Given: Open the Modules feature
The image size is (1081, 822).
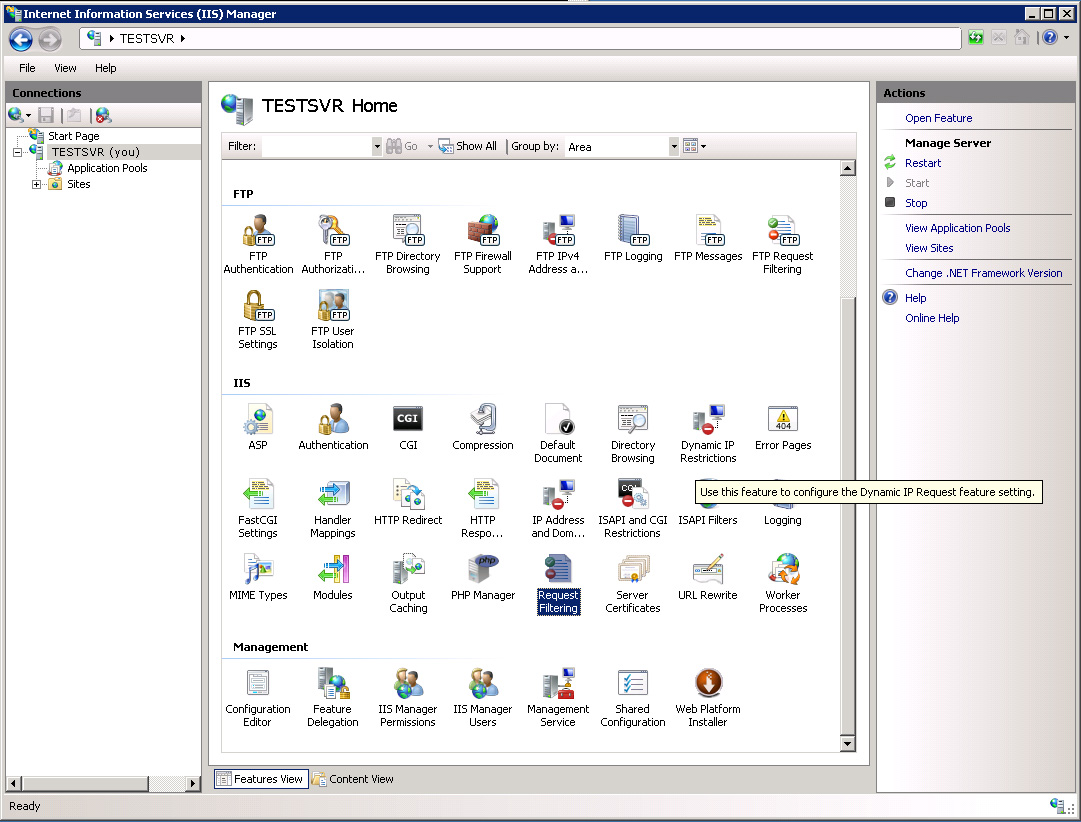Looking at the screenshot, I should tap(333, 577).
